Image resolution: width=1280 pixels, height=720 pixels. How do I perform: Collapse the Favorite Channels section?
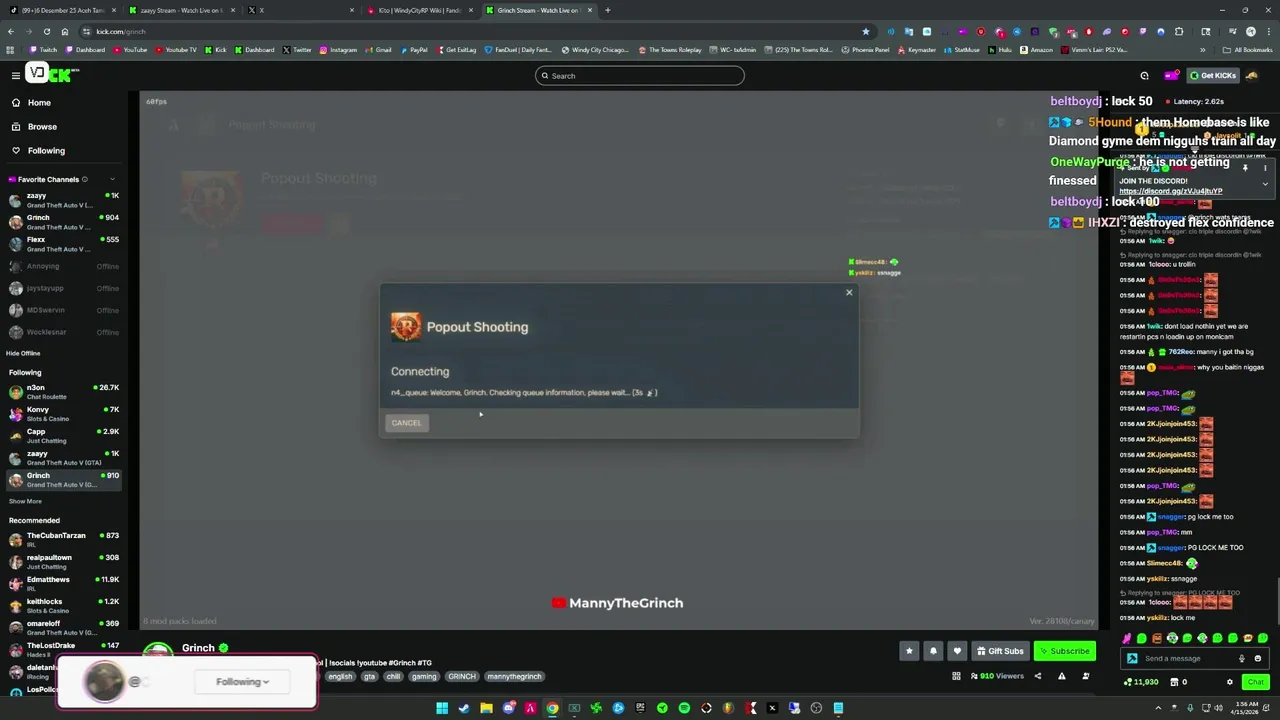coord(112,179)
